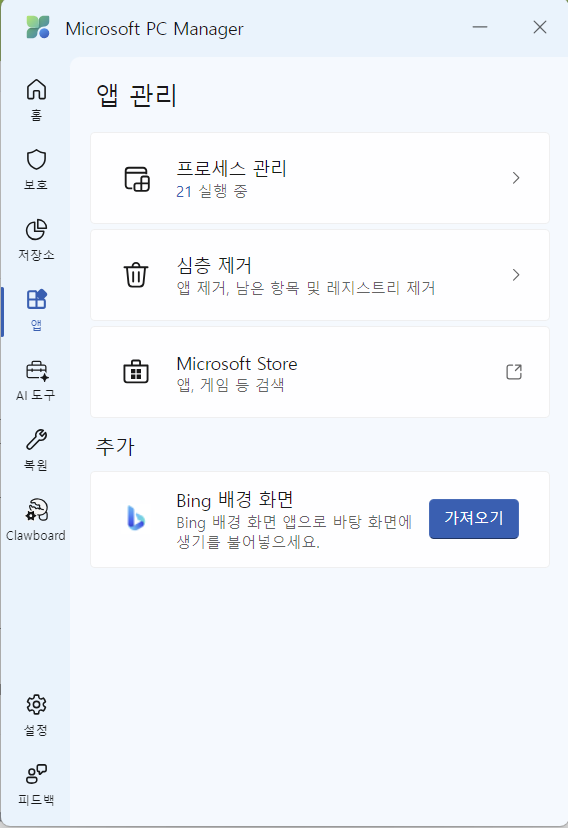568x828 pixels.
Task: Open the 프로세스 관리 title text
Action: pos(232,168)
